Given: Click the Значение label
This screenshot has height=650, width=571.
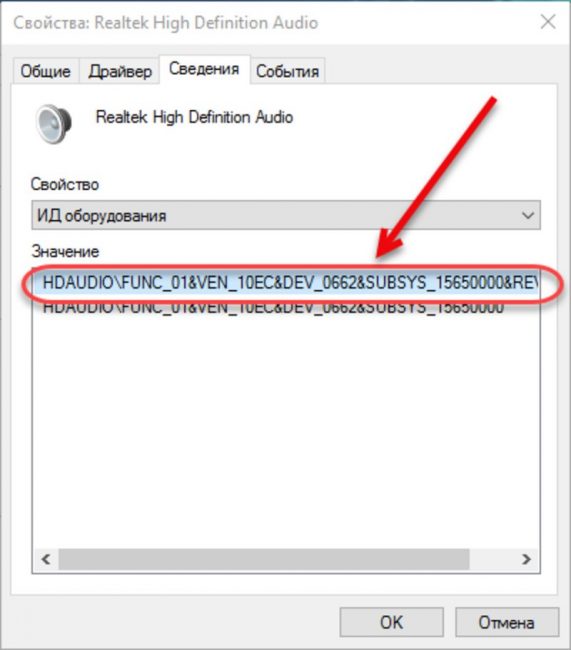Looking at the screenshot, I should point(65,251).
